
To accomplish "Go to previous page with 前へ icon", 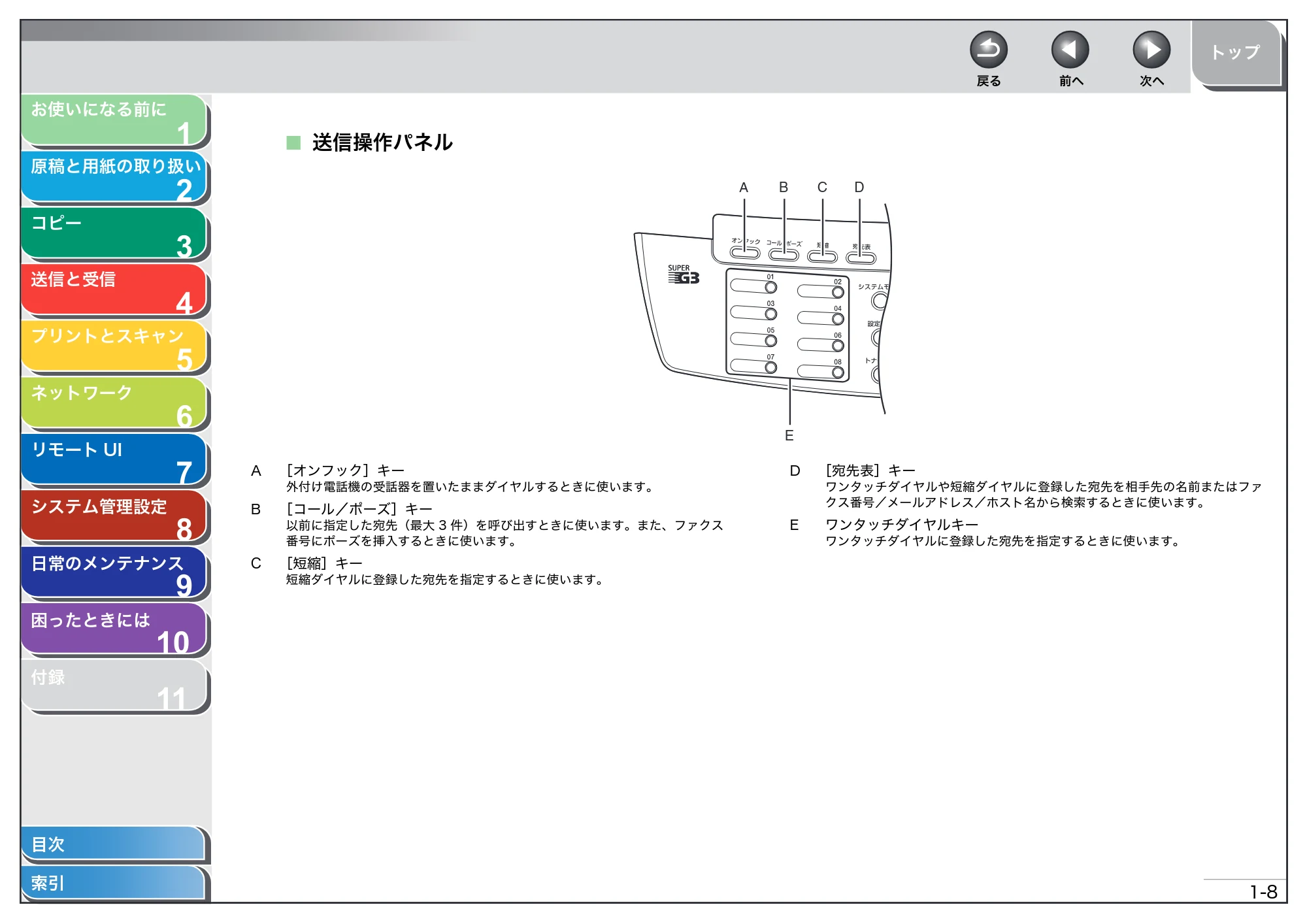I will click(1070, 50).
